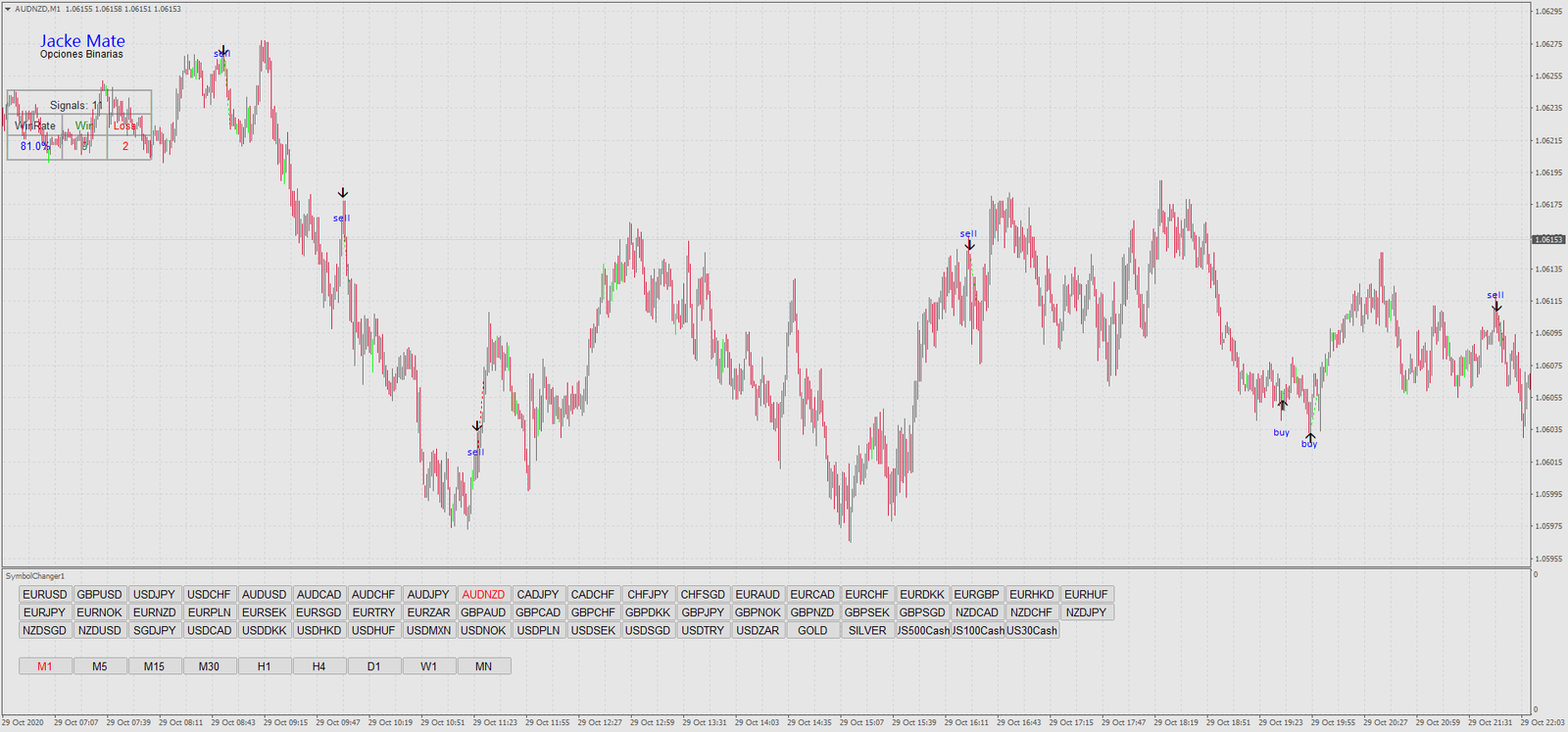Click the Jacke Mate indicator title
This screenshot has height=732, width=1568.
click(x=82, y=41)
